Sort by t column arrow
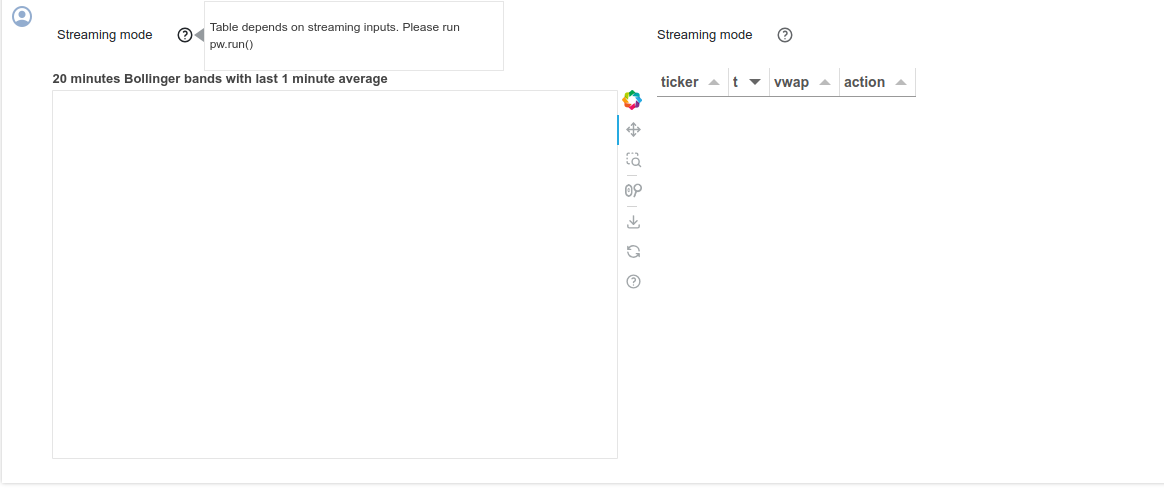The width and height of the screenshot is (1164, 489). (x=755, y=82)
